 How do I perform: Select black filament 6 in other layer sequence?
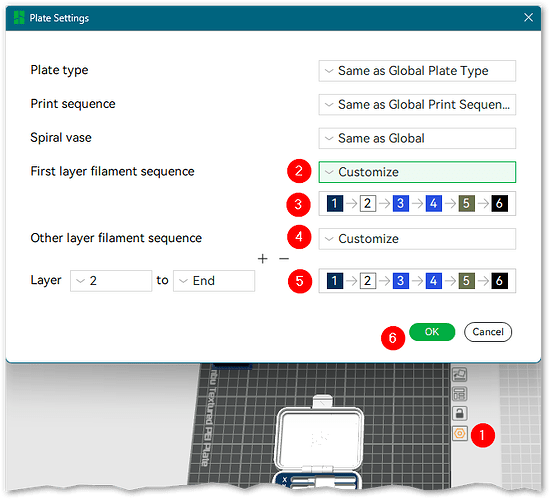pos(499,281)
